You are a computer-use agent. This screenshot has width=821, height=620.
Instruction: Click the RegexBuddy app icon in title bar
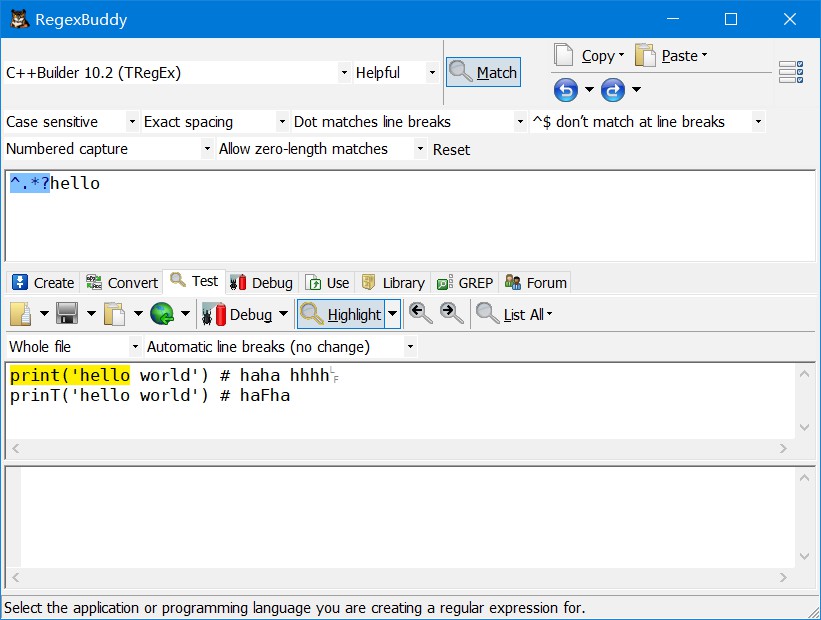pos(19,19)
